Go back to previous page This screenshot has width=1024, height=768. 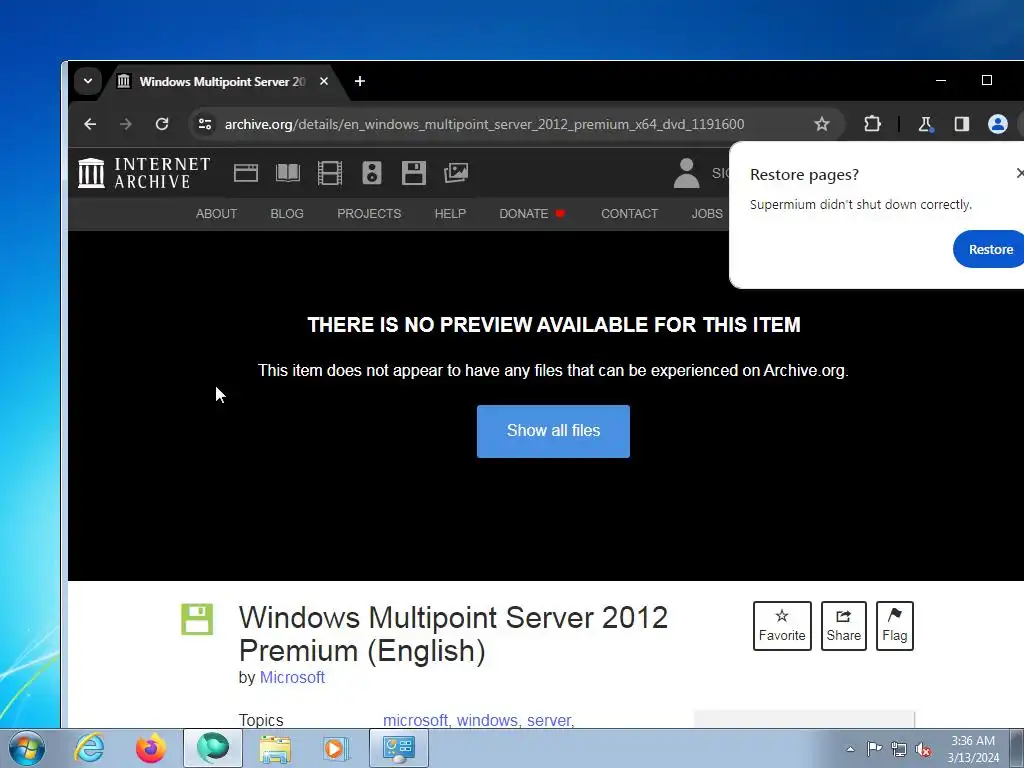(x=90, y=124)
